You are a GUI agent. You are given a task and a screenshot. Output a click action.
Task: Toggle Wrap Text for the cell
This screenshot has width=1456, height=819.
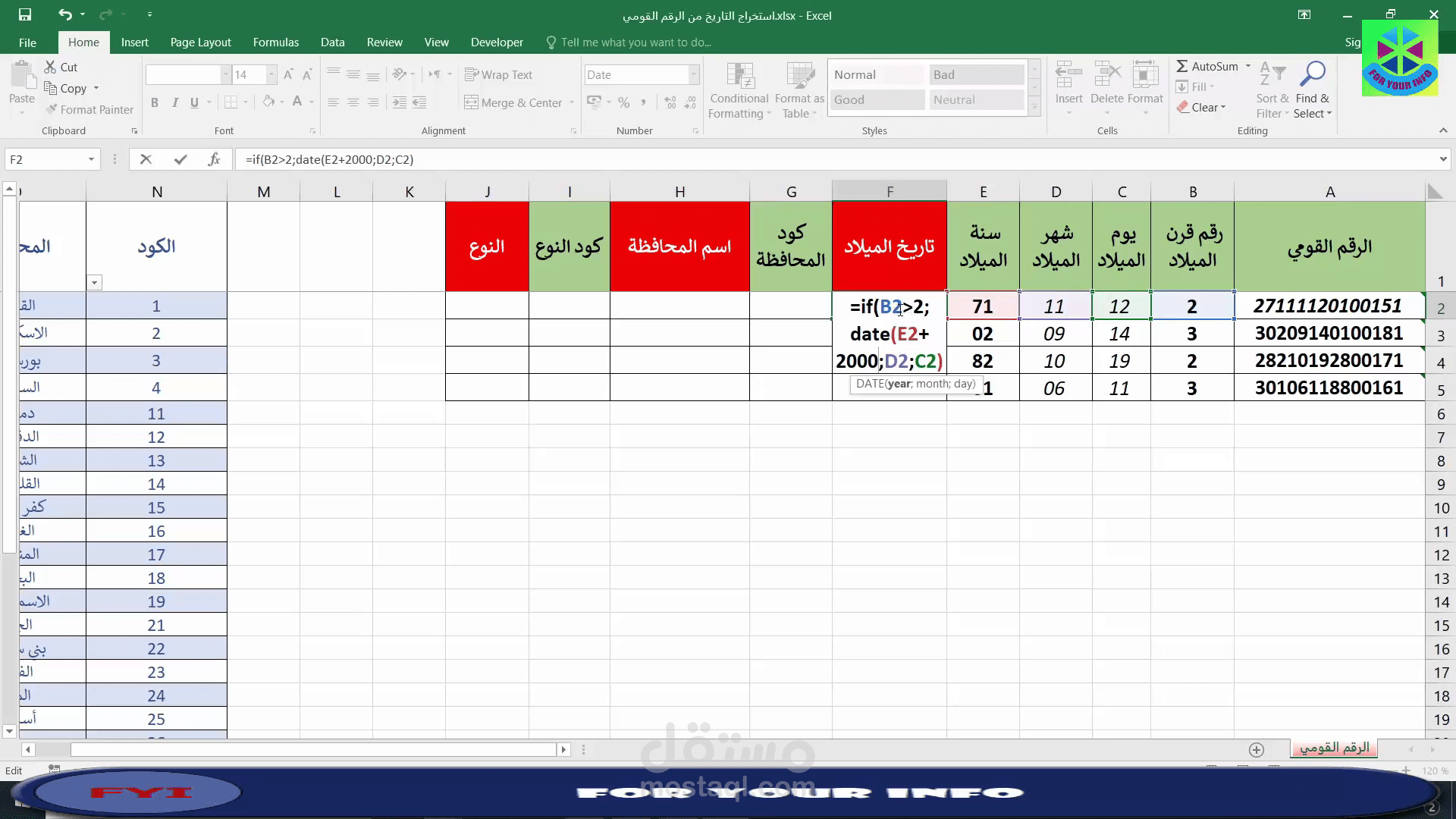(x=498, y=74)
